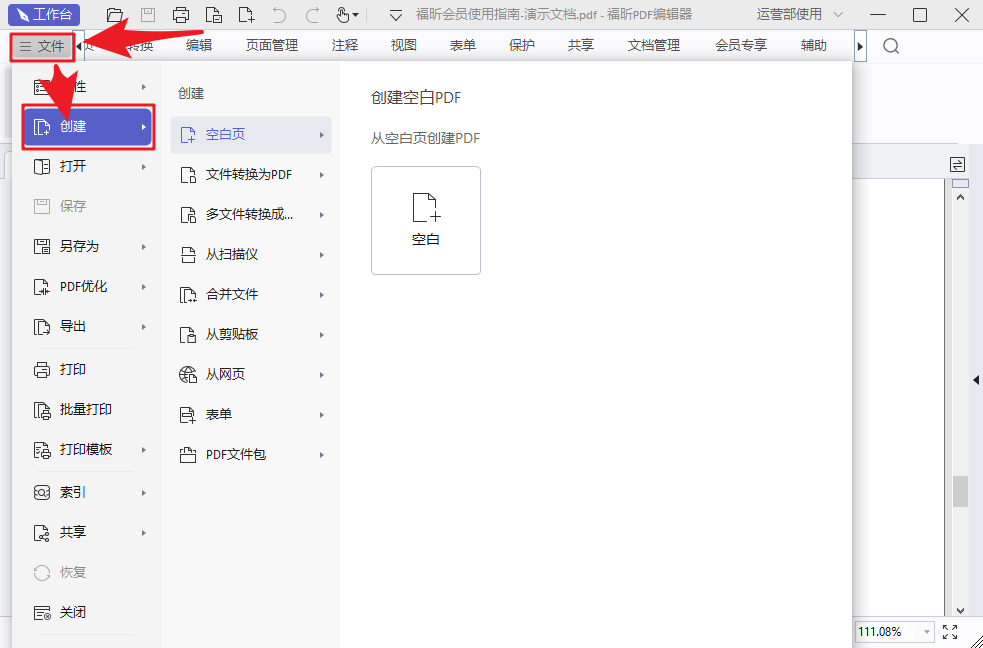This screenshot has width=983, height=648.
Task: Switch to the 页面管理 ribbon tab
Action: click(270, 45)
